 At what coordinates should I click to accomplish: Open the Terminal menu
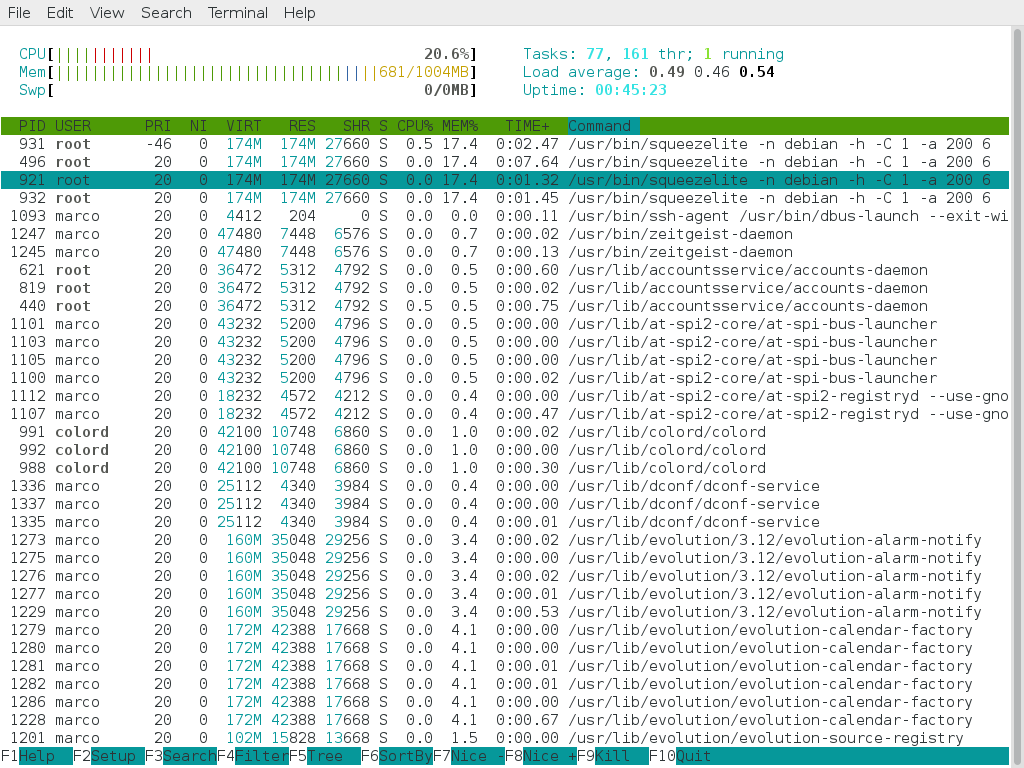(238, 13)
